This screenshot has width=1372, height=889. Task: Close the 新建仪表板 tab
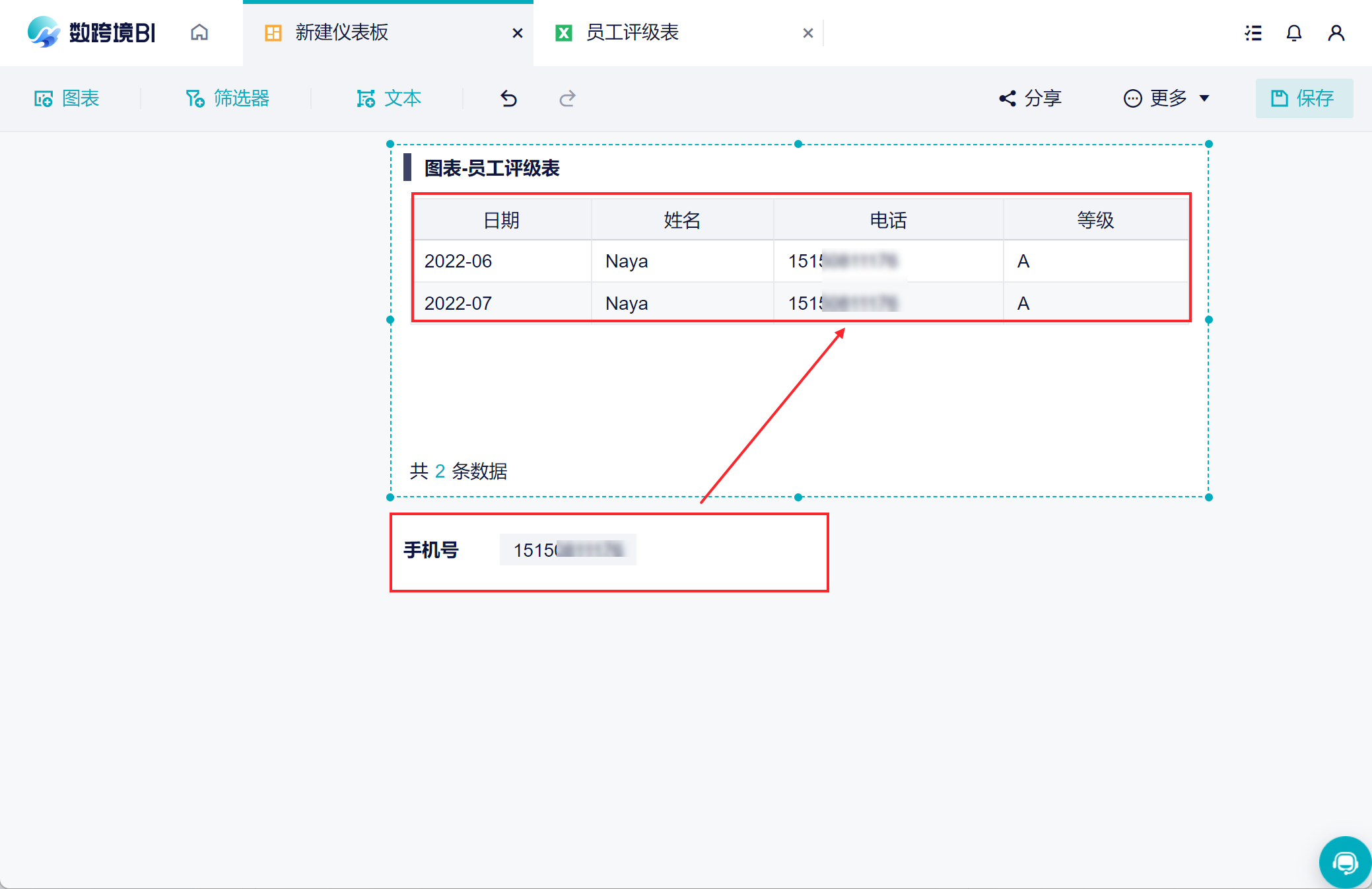(518, 33)
